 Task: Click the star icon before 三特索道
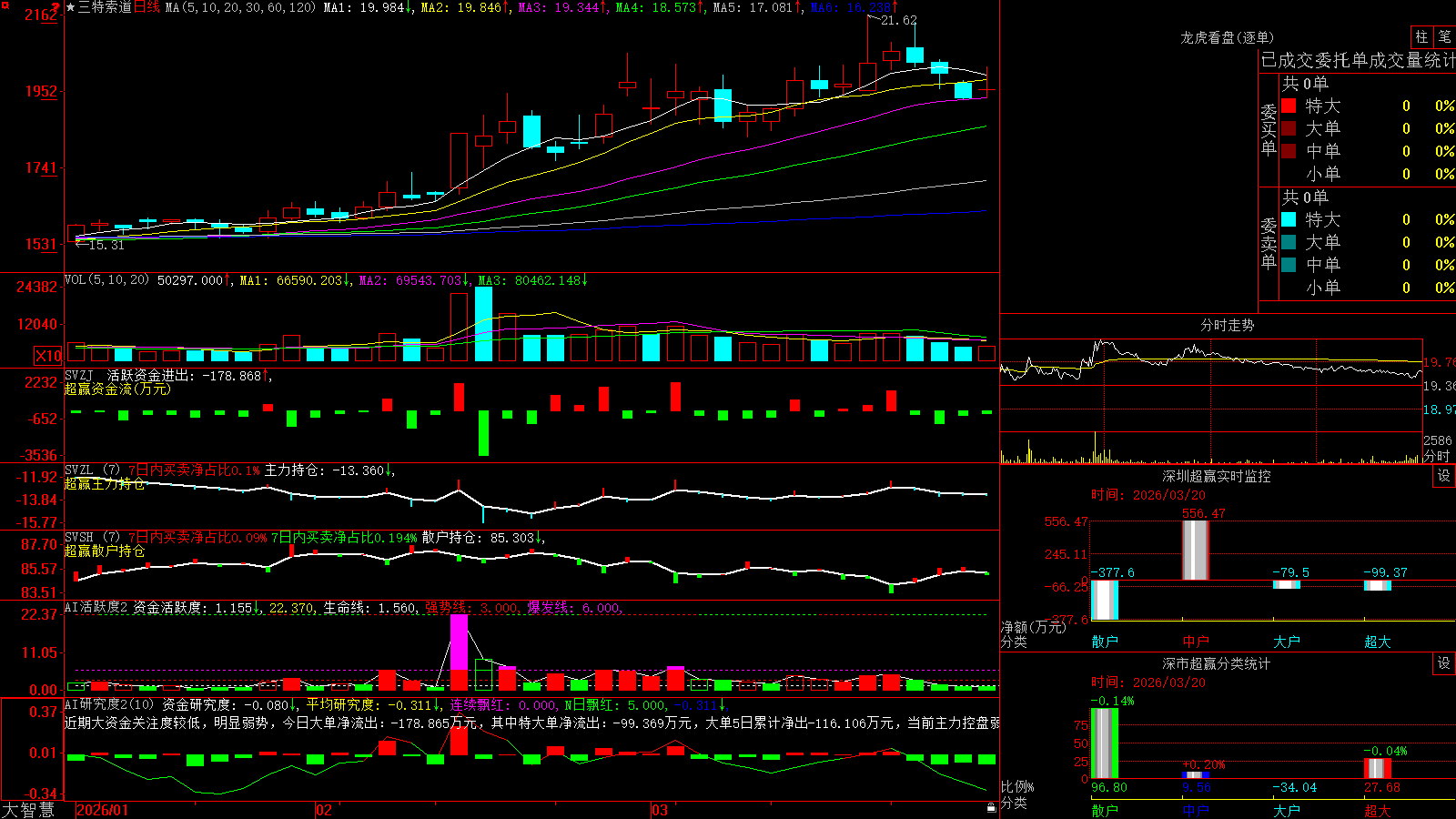coord(70,7)
